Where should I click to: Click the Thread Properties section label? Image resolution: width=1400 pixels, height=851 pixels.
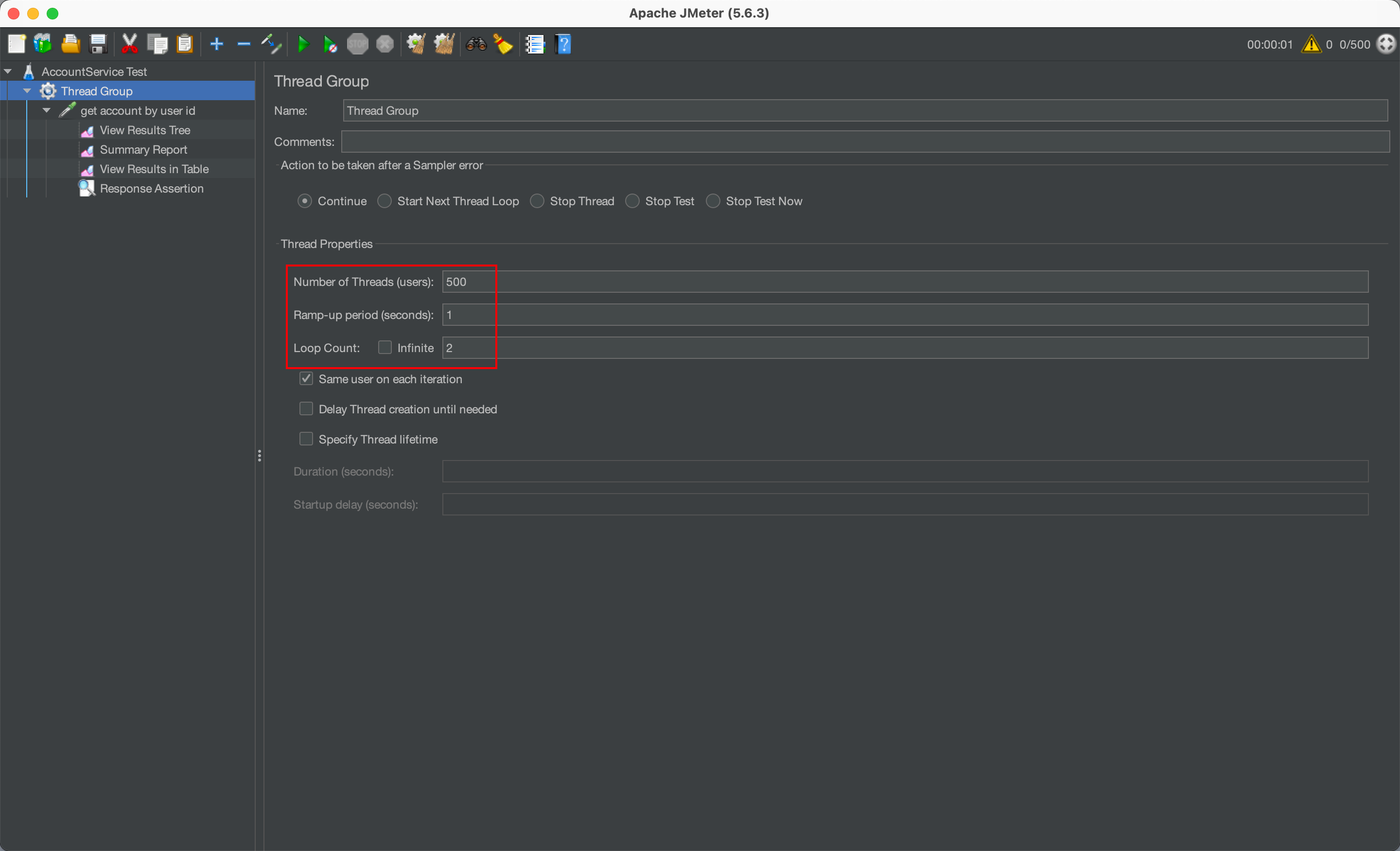(x=326, y=244)
